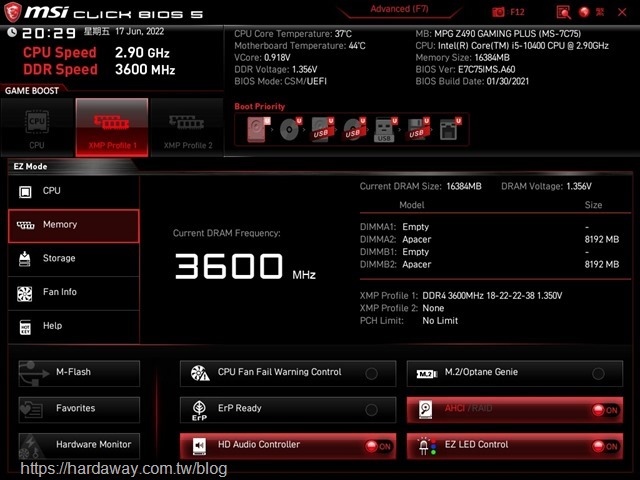Viewport: 640px width, 480px height.
Task: Select the hard disk boot device icon
Action: tap(258, 130)
